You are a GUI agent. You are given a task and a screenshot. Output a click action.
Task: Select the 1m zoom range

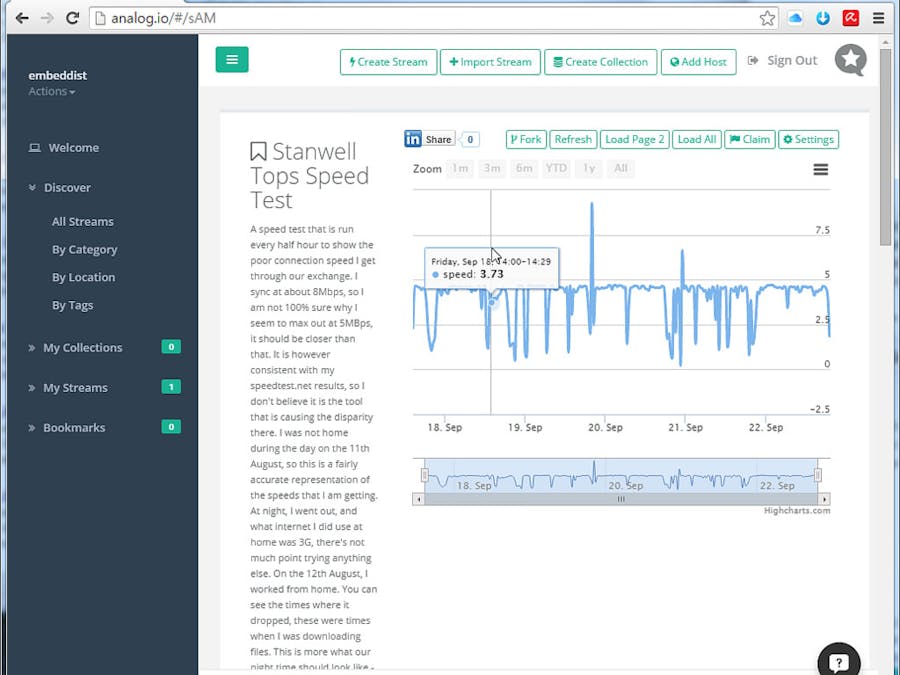460,168
